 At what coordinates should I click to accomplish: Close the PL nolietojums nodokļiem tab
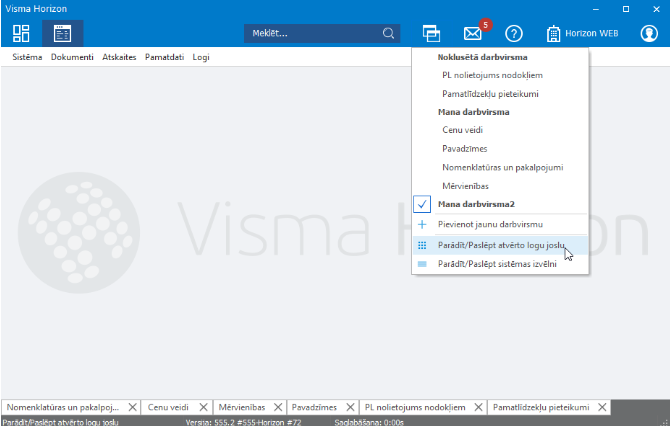pyautogui.click(x=478, y=407)
